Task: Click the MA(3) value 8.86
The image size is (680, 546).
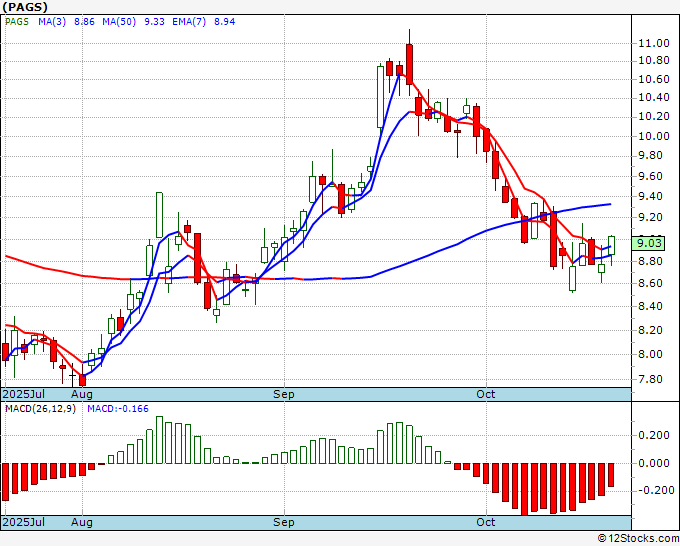Action: click(84, 22)
